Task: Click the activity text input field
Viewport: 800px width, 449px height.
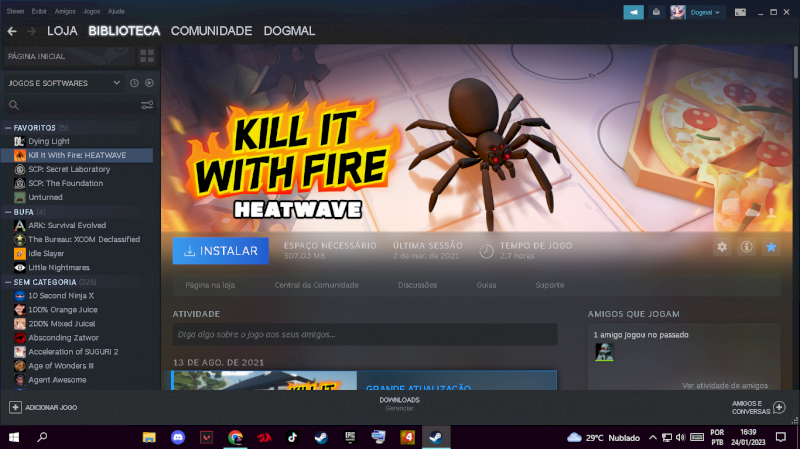Action: coord(365,335)
